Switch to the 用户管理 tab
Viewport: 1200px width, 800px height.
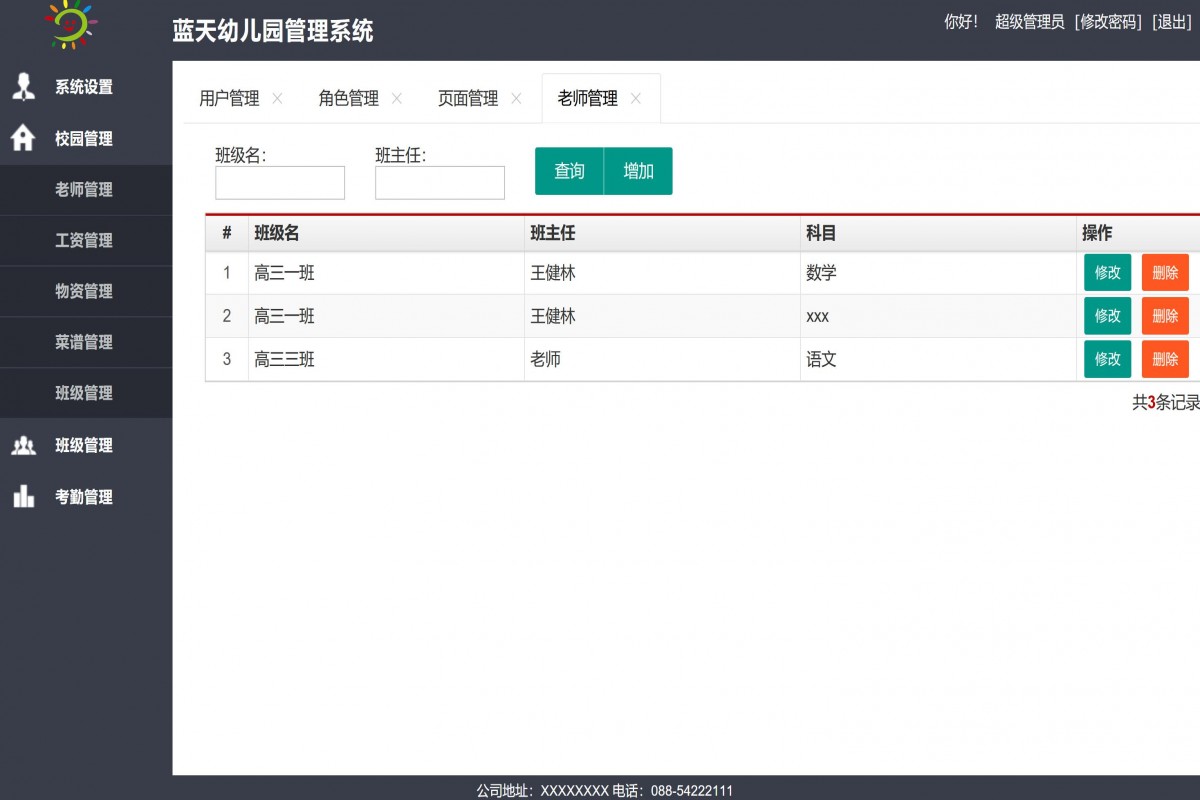point(228,99)
